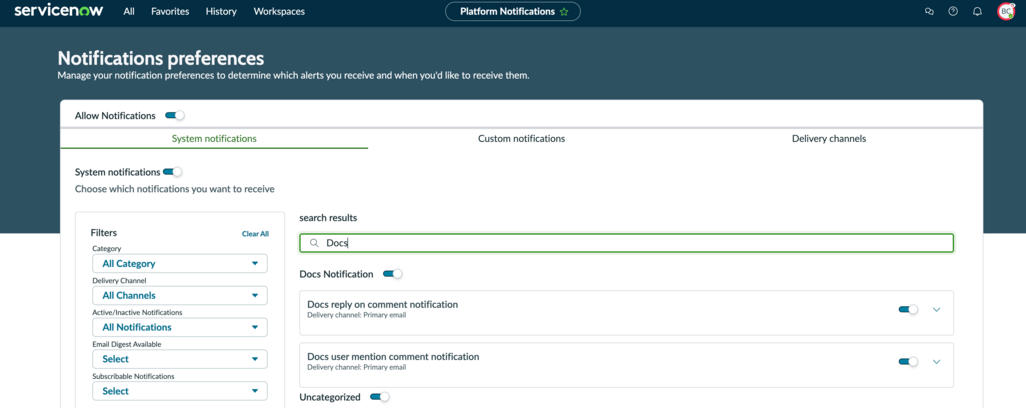Toggle Allow Notifications switch
Viewport: 1026px width, 408px height.
tap(175, 116)
